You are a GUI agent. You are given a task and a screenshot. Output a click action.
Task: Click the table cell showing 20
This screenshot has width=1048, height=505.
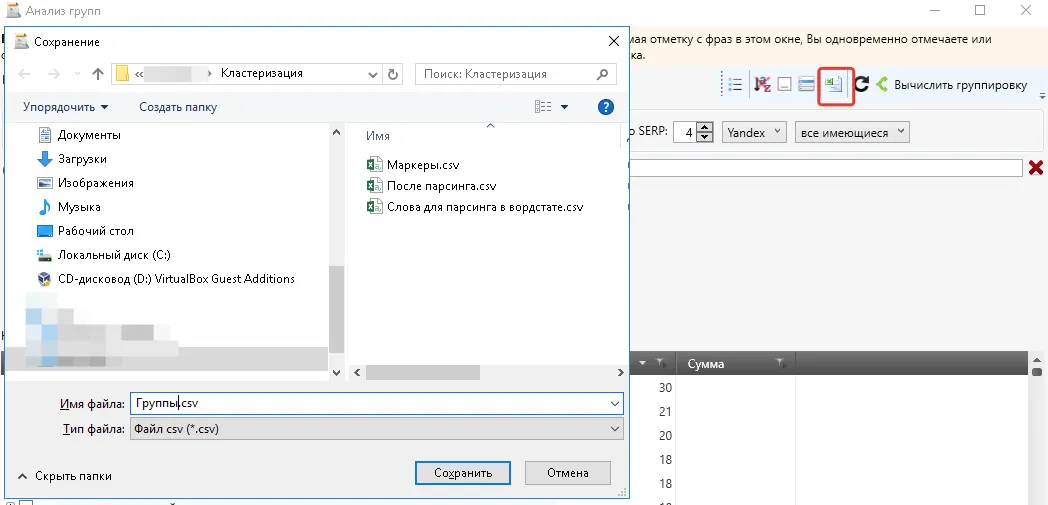665,436
